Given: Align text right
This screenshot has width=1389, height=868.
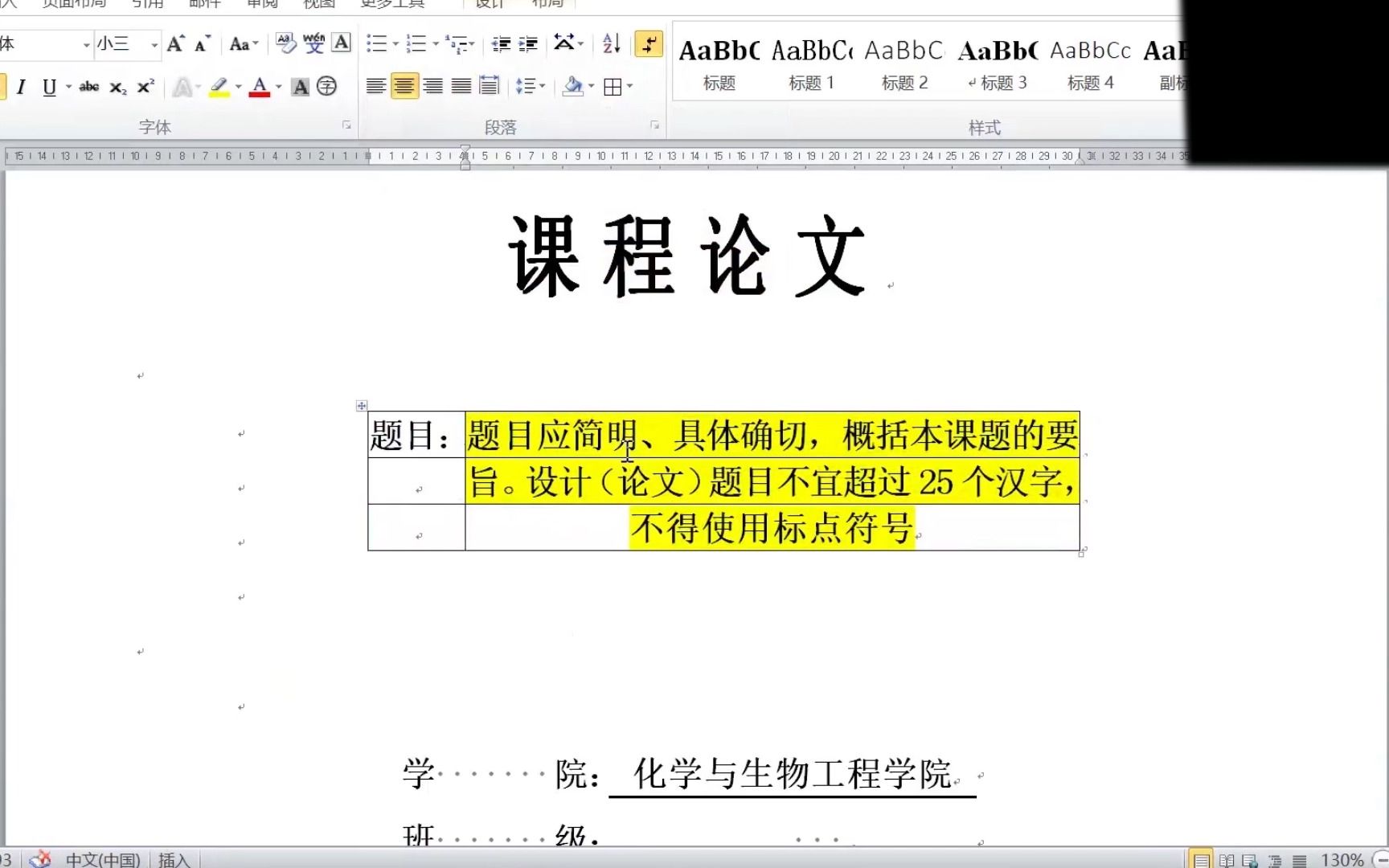Looking at the screenshot, I should [x=432, y=86].
